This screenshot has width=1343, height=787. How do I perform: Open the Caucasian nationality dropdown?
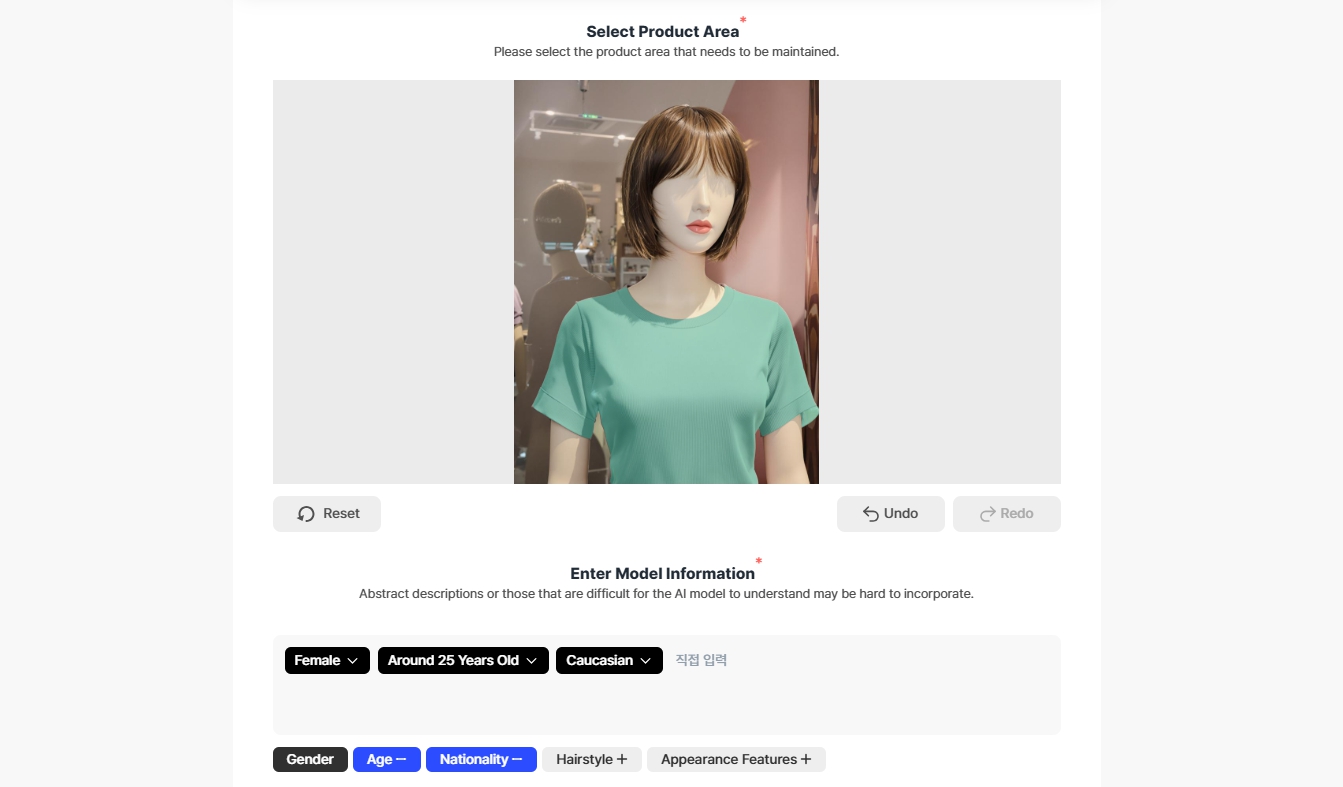click(609, 660)
